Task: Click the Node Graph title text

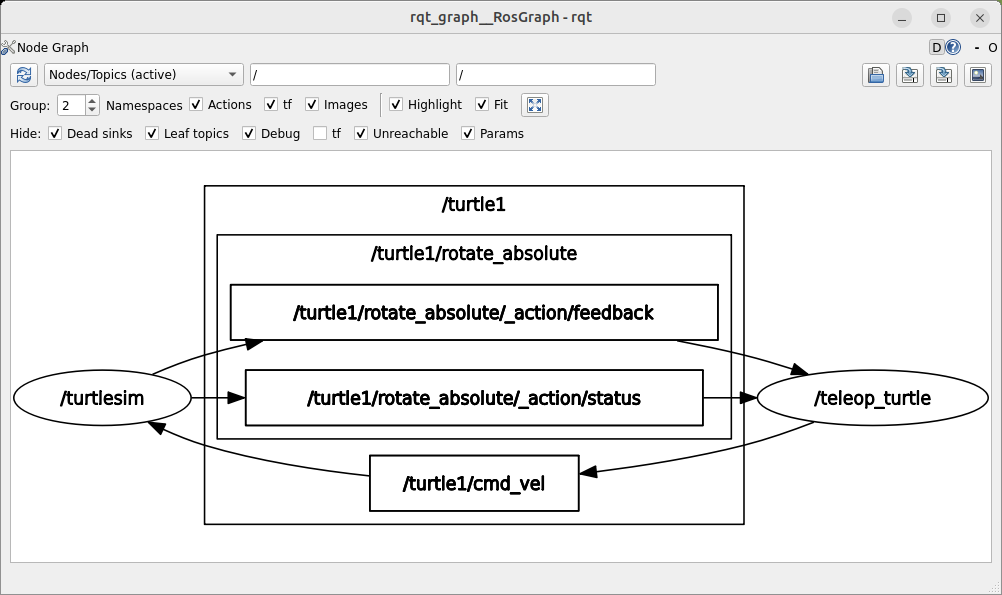Action: [x=52, y=47]
